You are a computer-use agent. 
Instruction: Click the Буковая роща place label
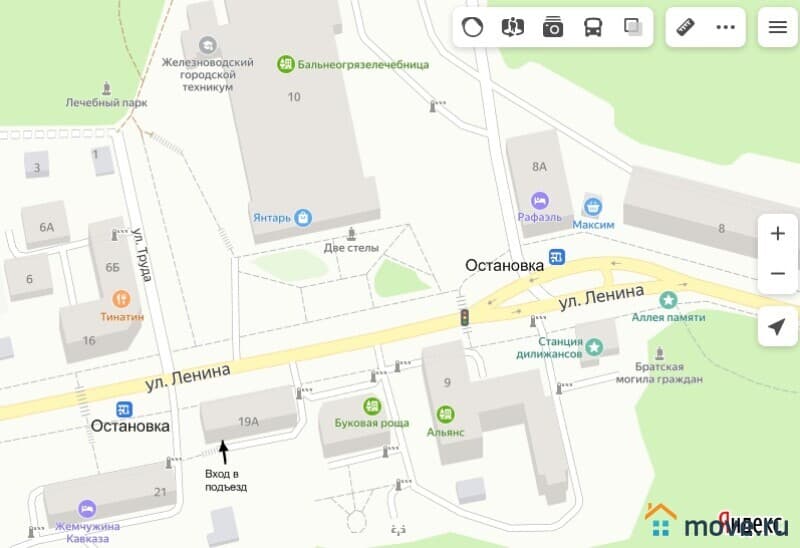(372, 423)
